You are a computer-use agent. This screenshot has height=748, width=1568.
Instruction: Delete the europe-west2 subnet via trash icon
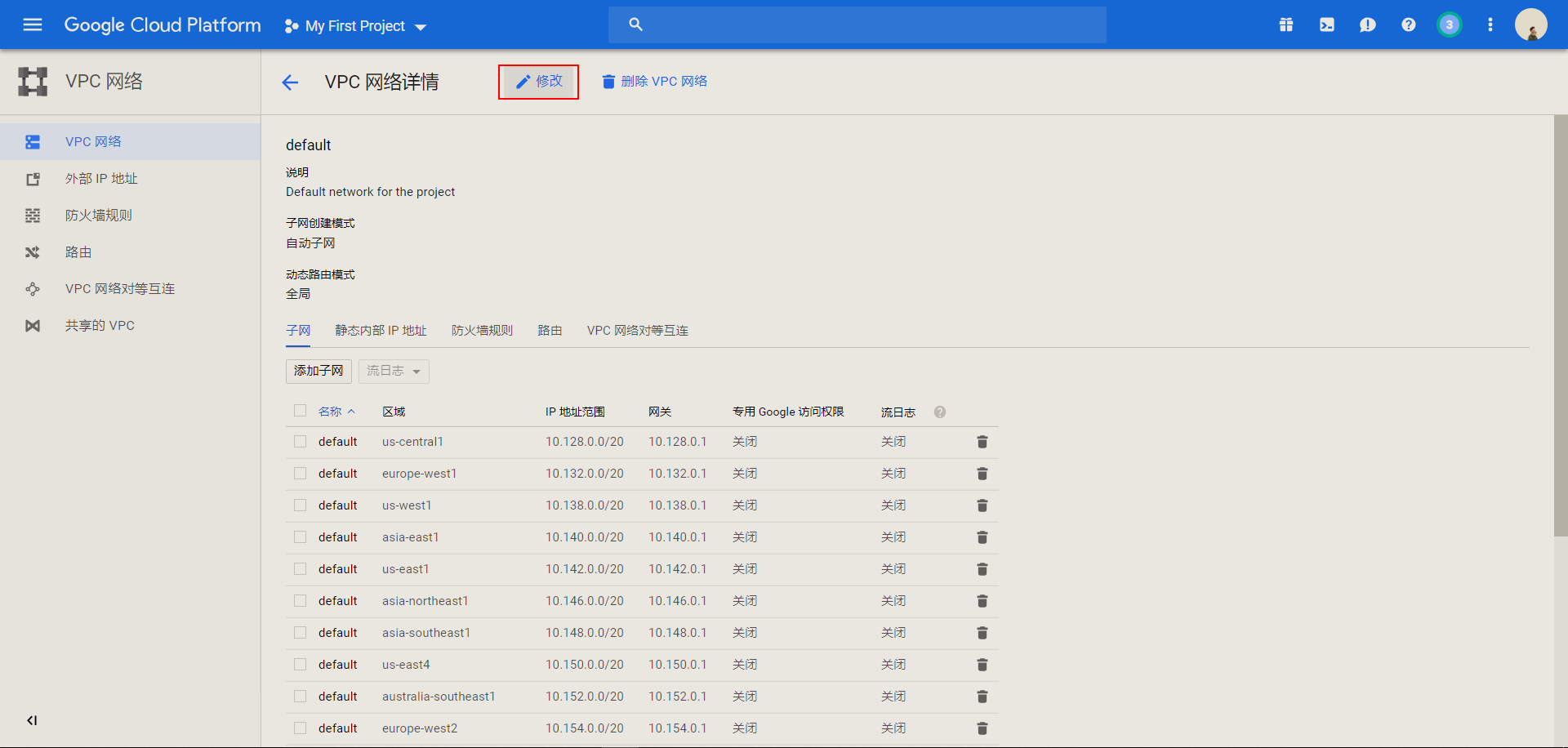coord(982,728)
